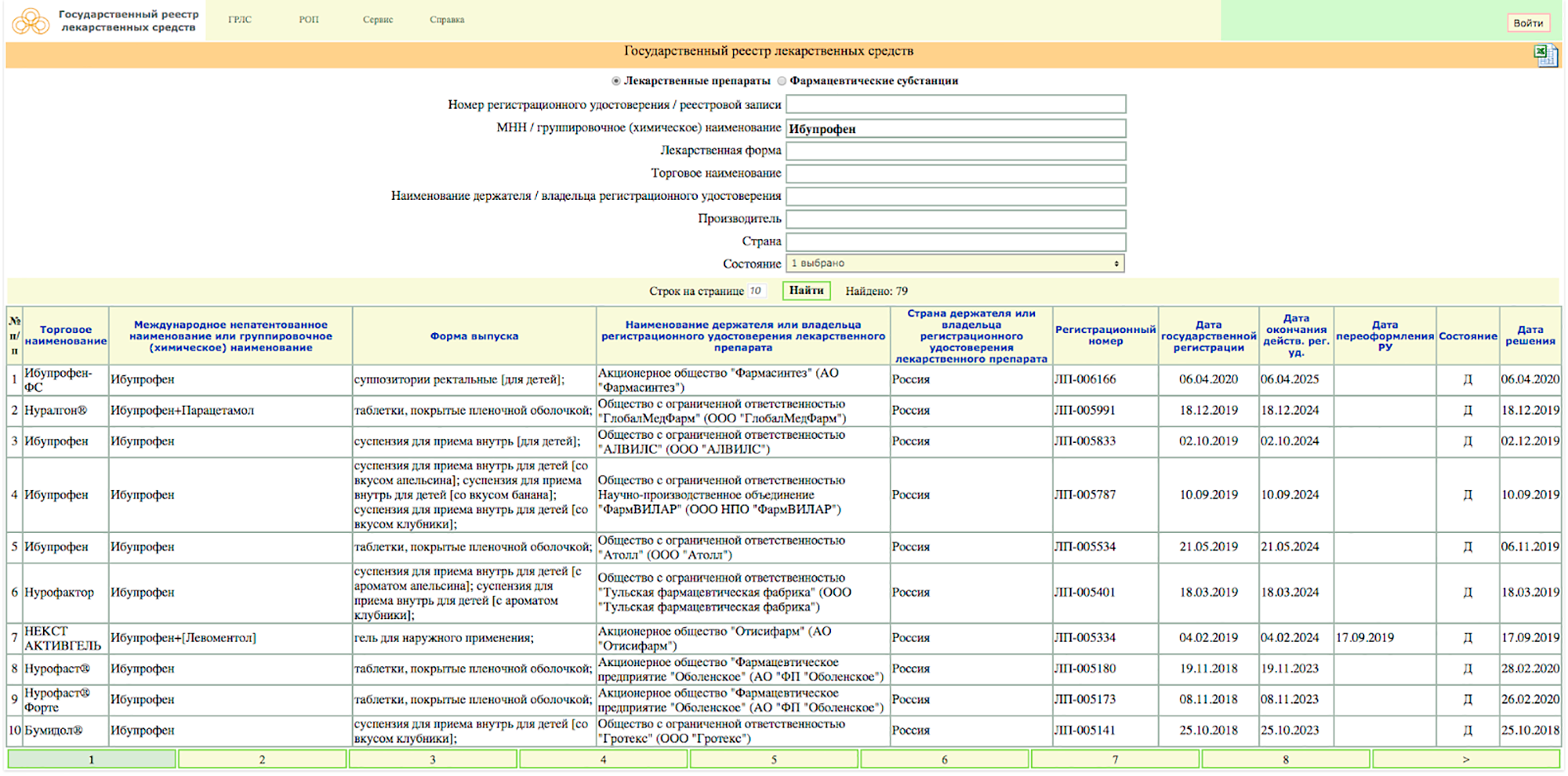Focus the Лекарственная форма field
This screenshot has height=776, width=1568.
click(x=956, y=150)
